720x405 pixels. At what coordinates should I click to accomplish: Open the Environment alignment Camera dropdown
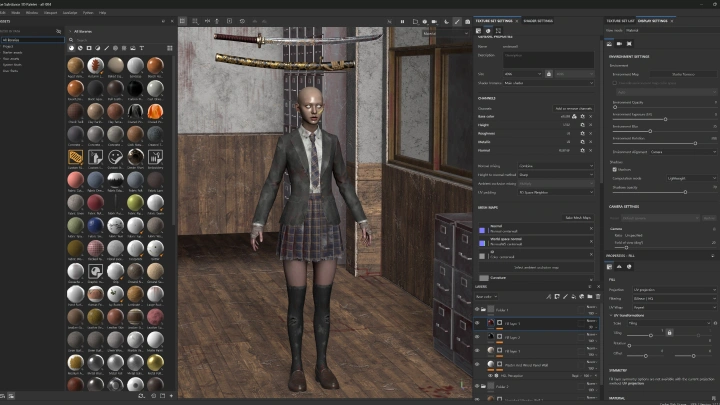pos(683,152)
